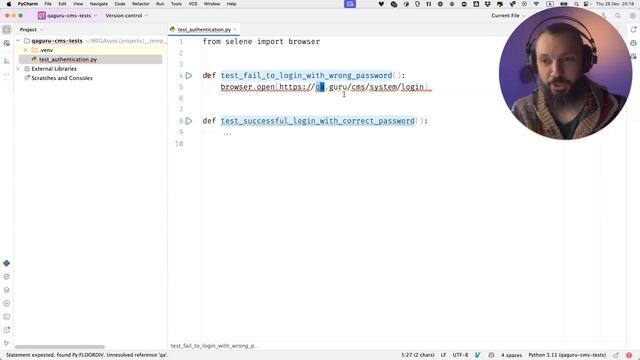Run test_successful_login_with_correct_password via gutter icon
The image size is (640, 360).
pyautogui.click(x=189, y=121)
